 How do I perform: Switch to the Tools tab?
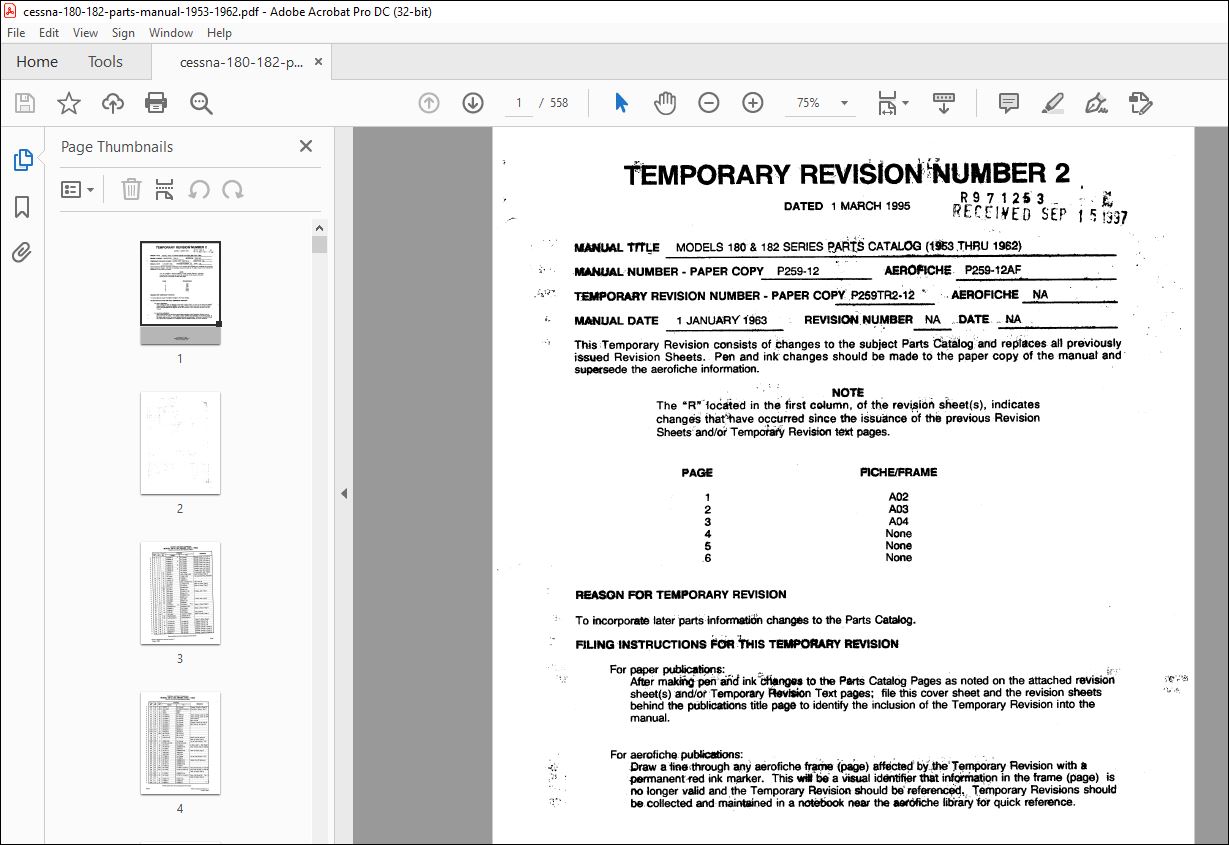(105, 62)
